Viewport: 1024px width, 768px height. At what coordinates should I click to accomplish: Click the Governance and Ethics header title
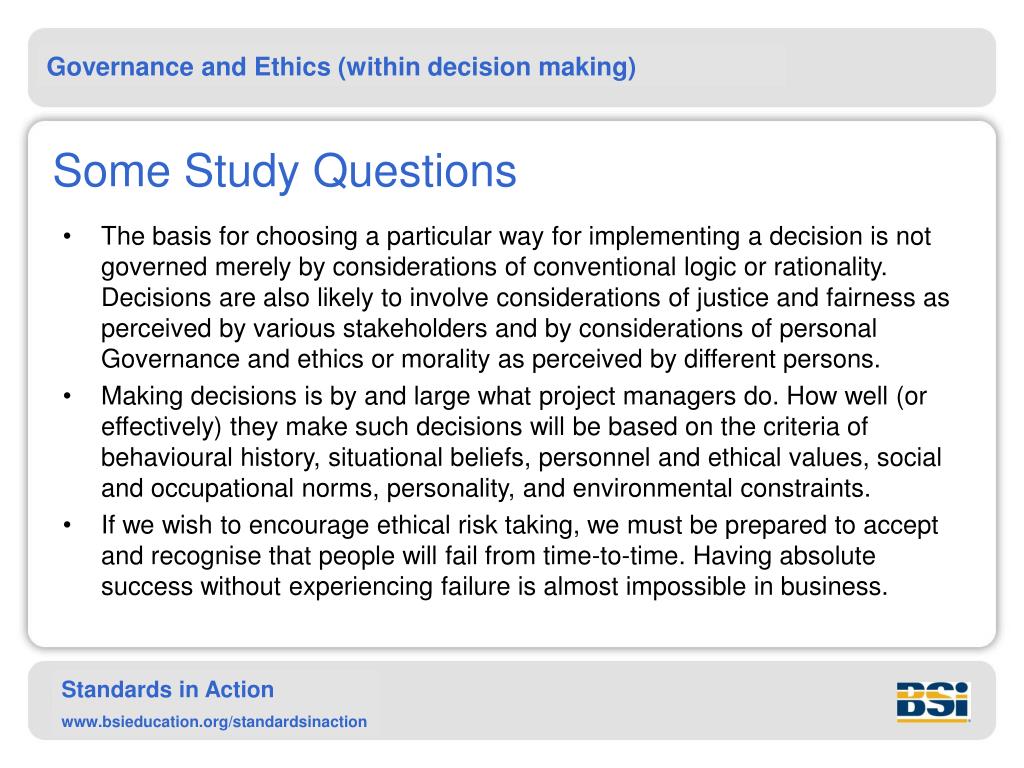pyautogui.click(x=341, y=67)
